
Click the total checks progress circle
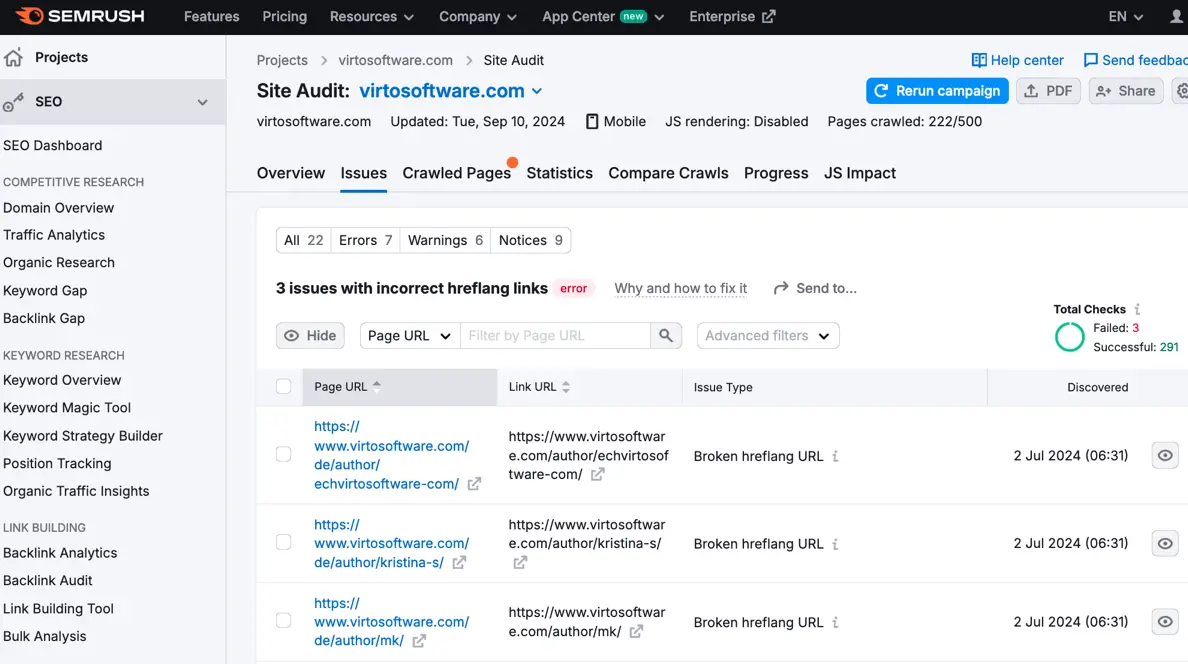tap(1069, 337)
